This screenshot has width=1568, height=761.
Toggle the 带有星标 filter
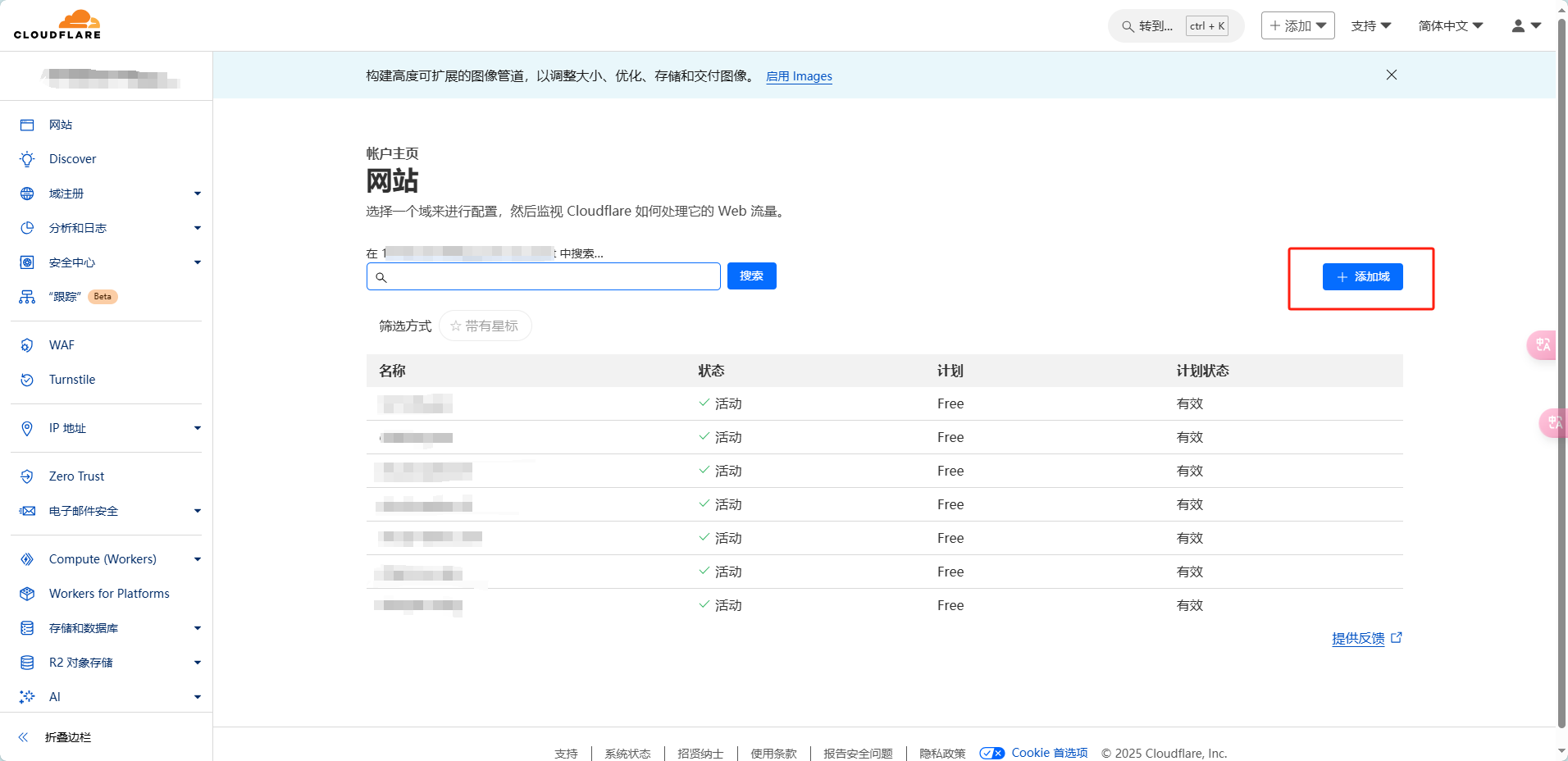(485, 326)
